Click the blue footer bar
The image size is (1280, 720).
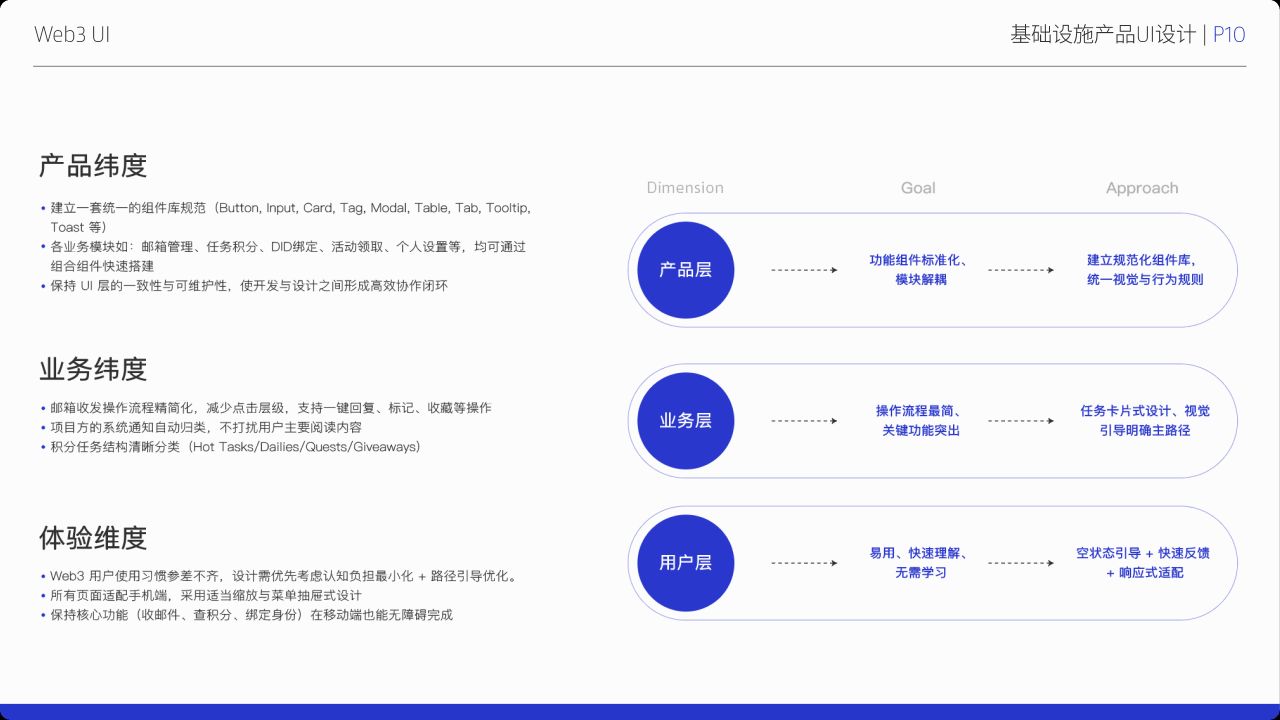tap(640, 712)
